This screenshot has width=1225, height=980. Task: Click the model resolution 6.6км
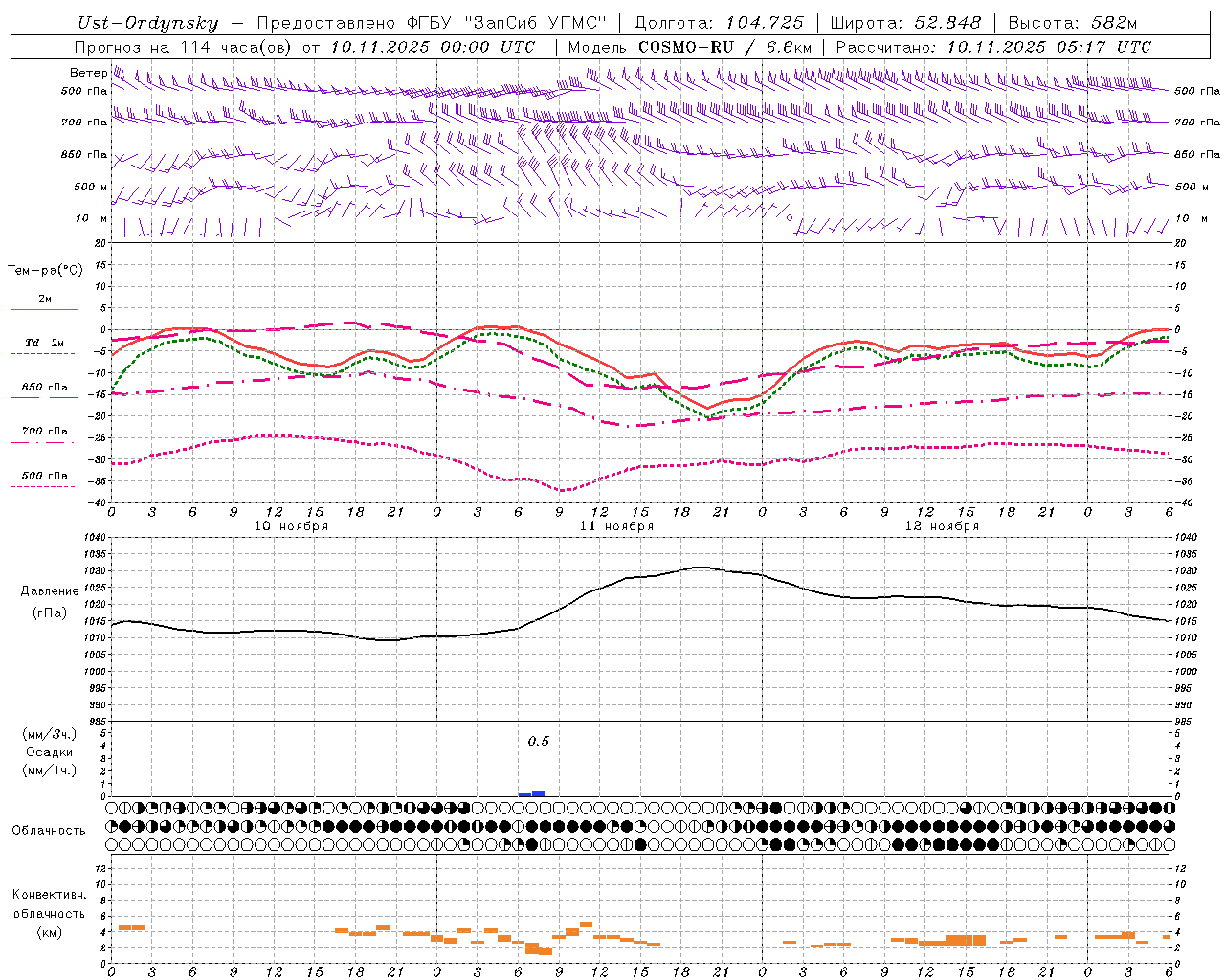[790, 47]
